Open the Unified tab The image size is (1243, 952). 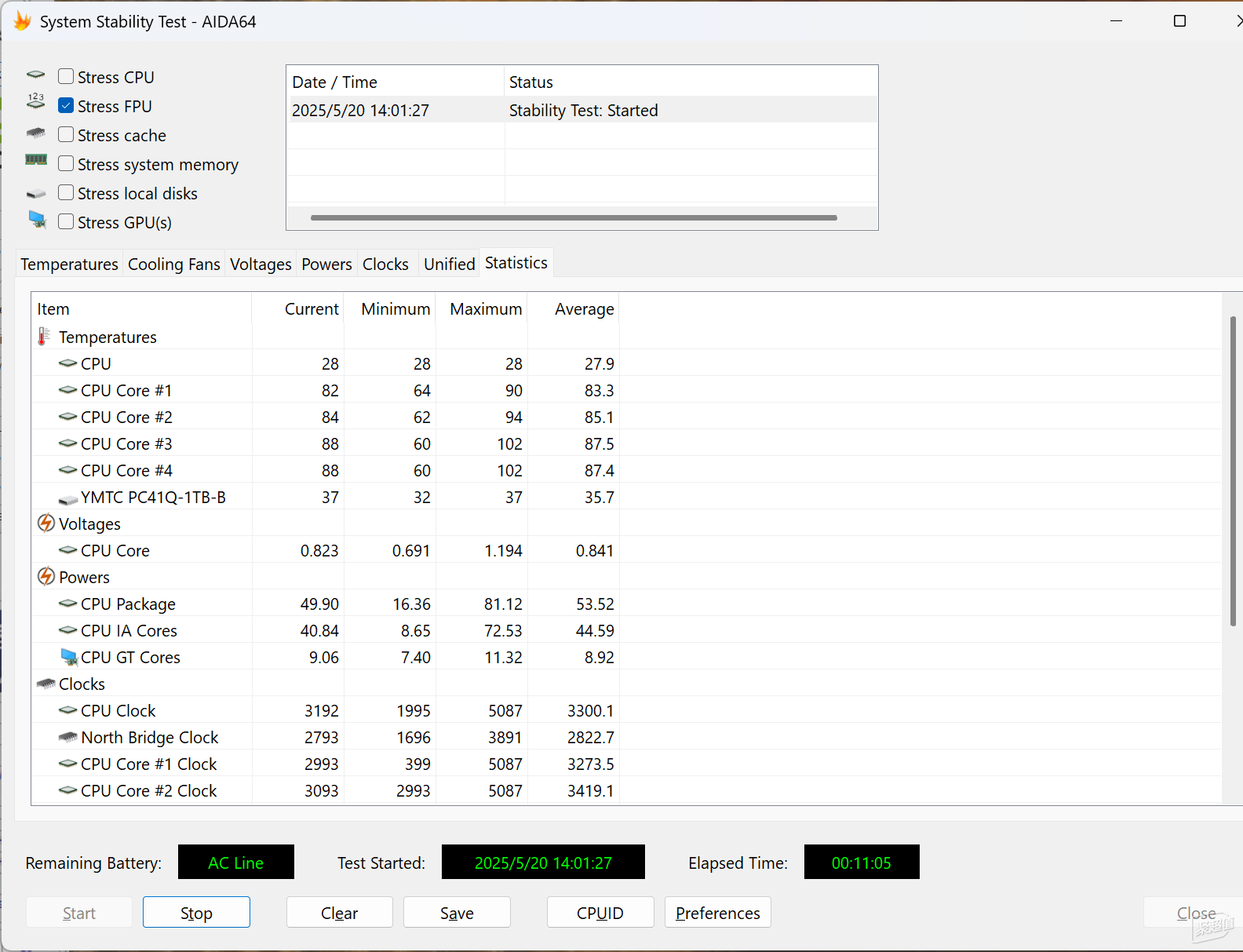(450, 264)
